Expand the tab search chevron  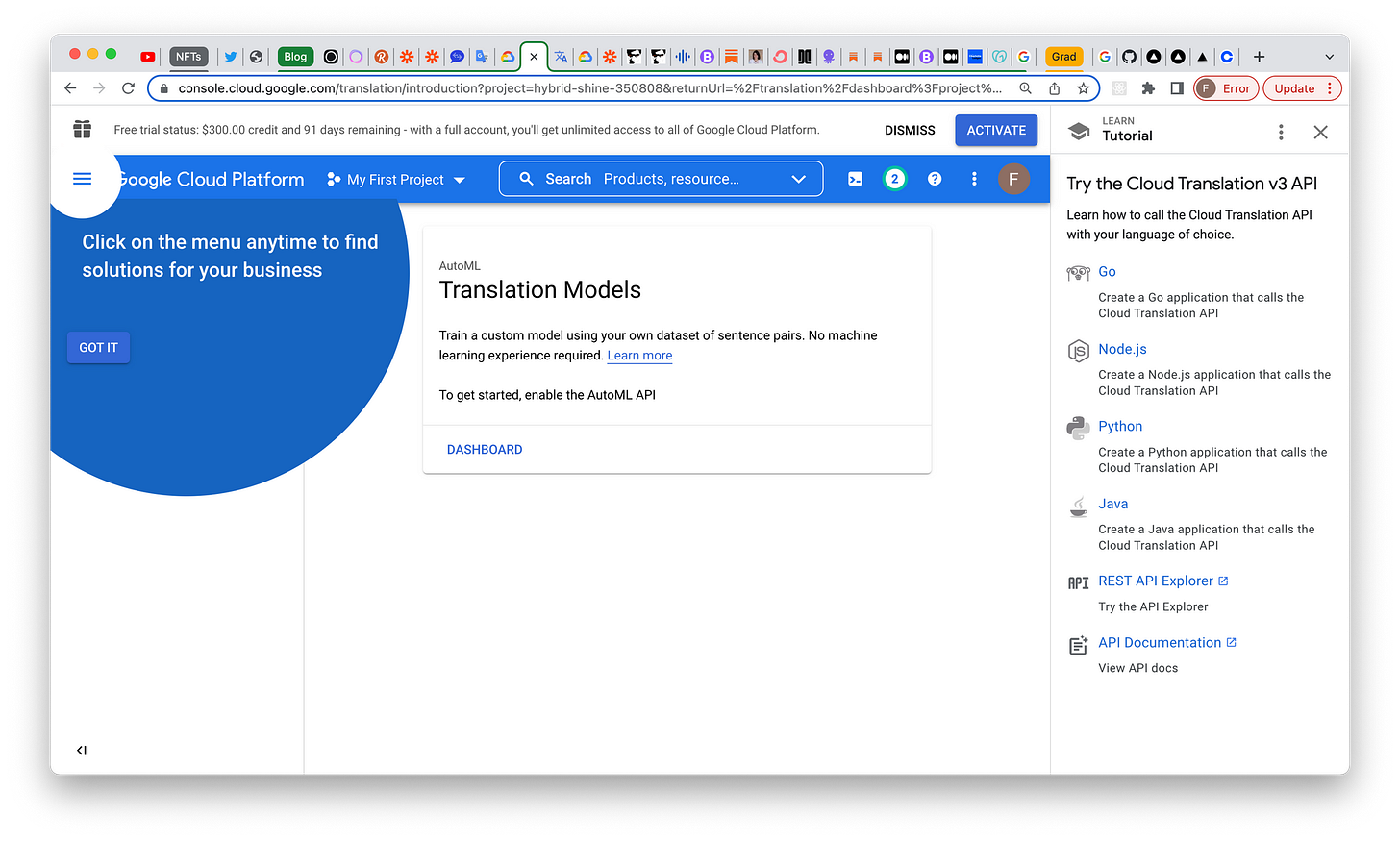coord(1329,57)
